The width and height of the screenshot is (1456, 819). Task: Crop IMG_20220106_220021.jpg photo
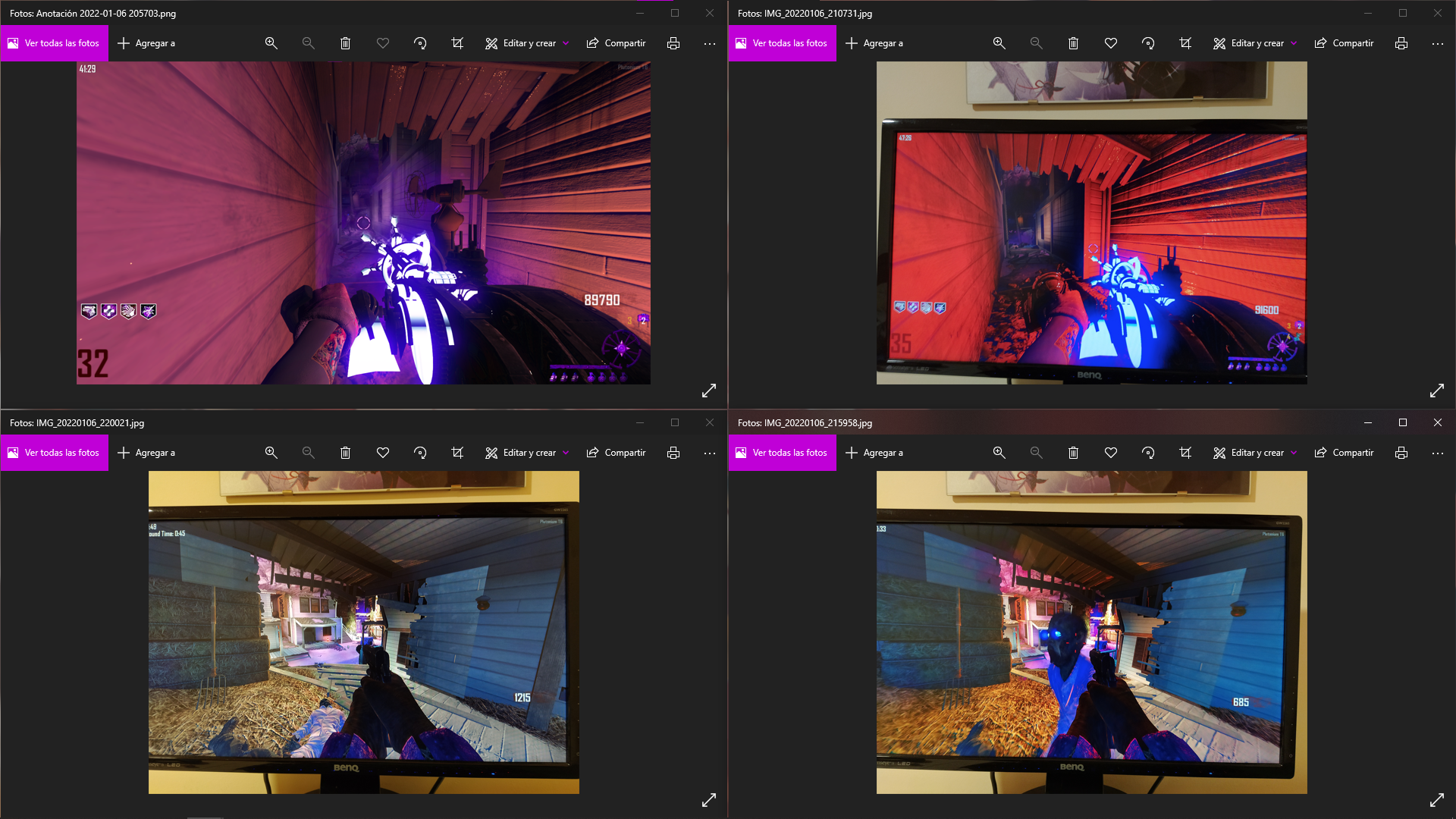457,453
